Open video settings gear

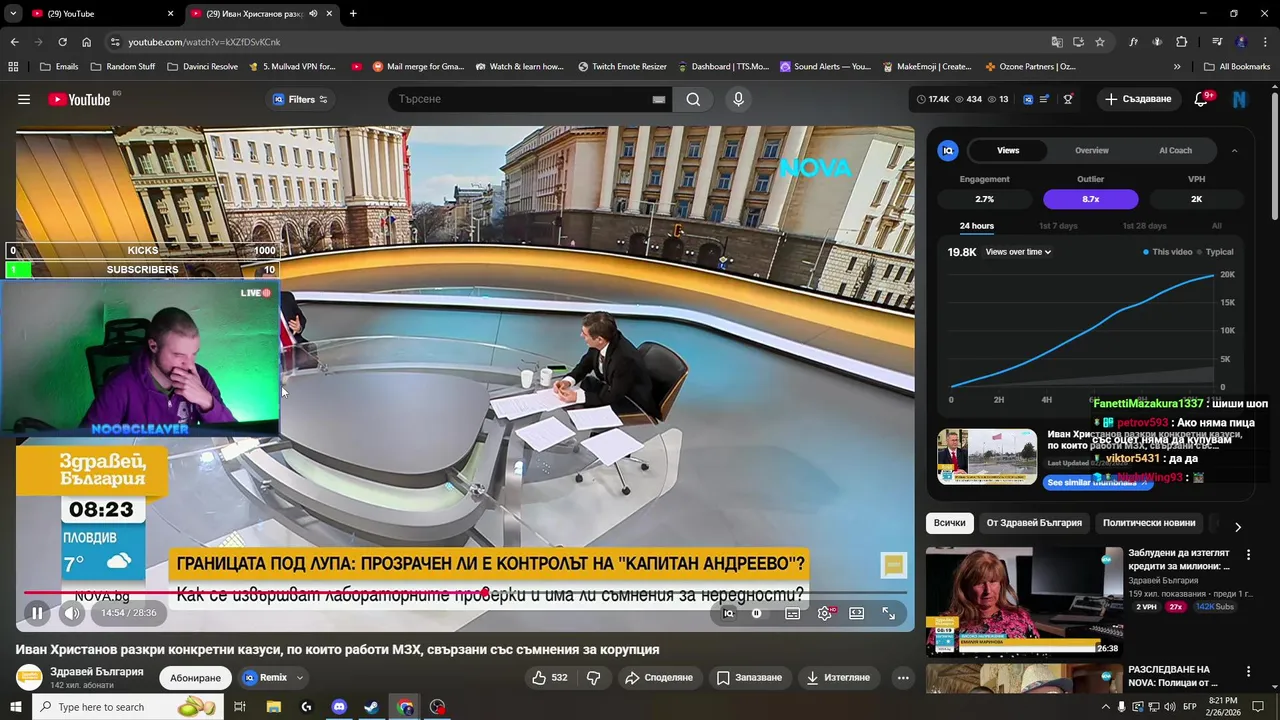825,613
